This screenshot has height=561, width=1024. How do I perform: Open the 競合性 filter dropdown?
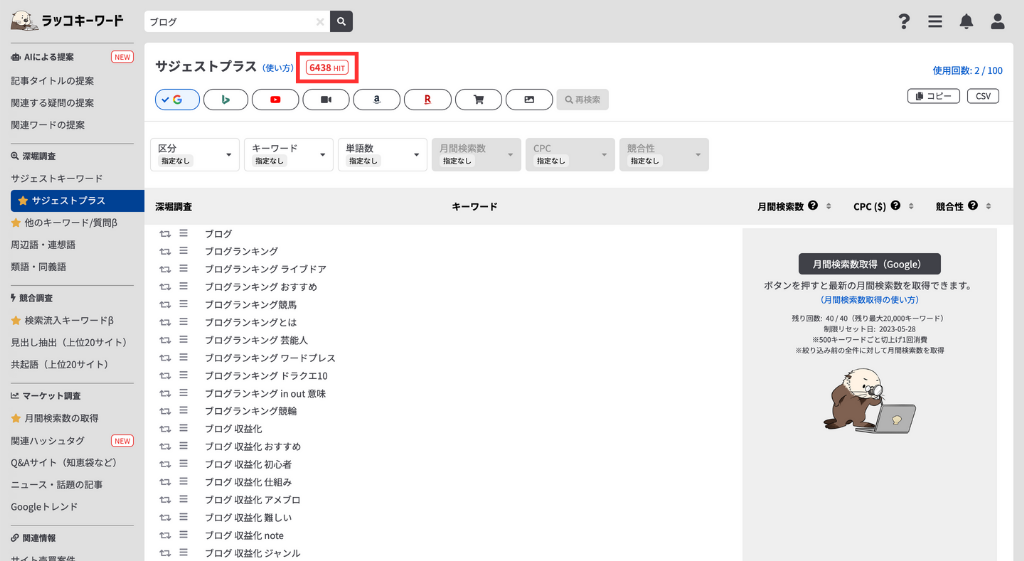click(x=664, y=155)
